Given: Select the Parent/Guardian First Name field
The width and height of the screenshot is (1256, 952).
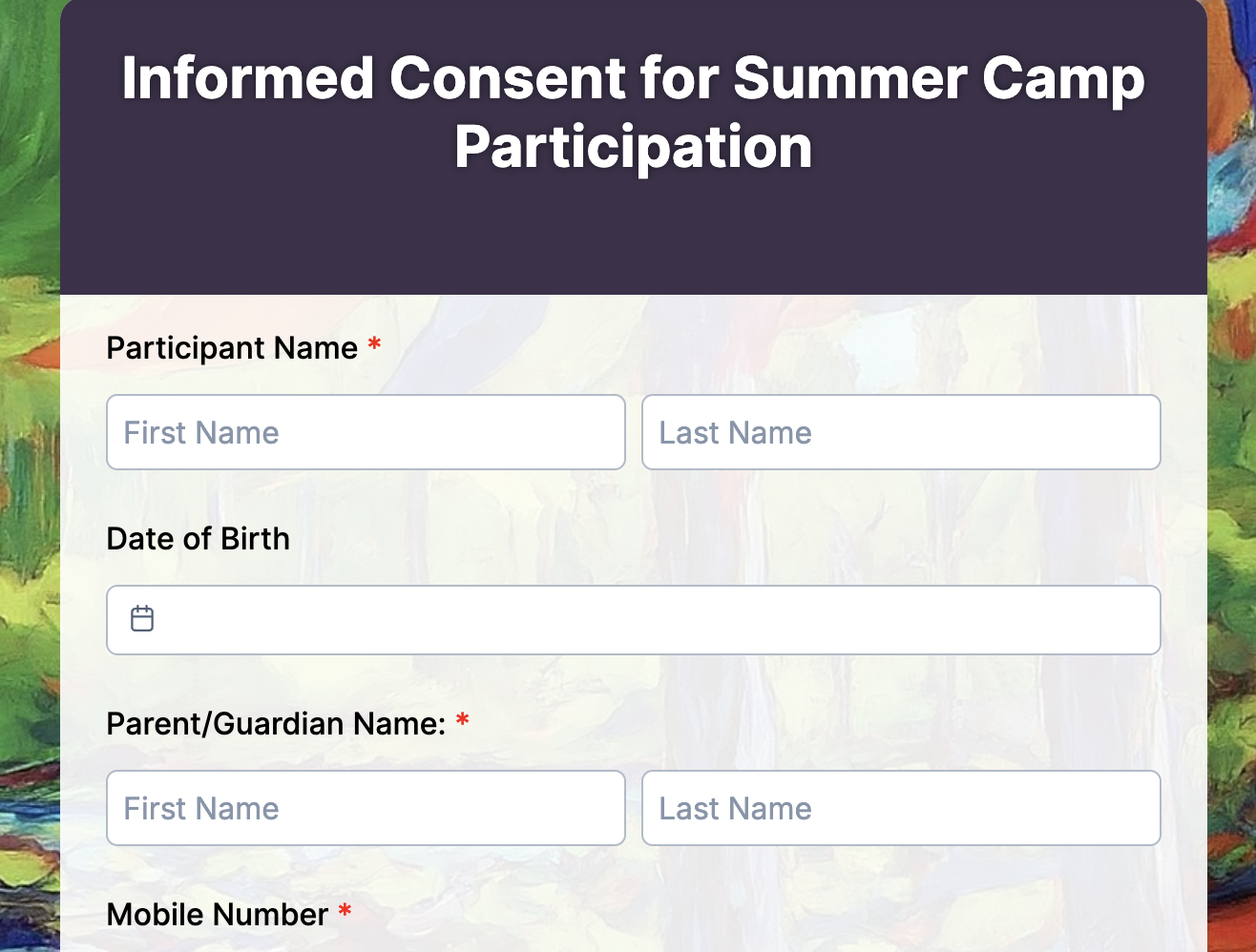Looking at the screenshot, I should [x=366, y=808].
